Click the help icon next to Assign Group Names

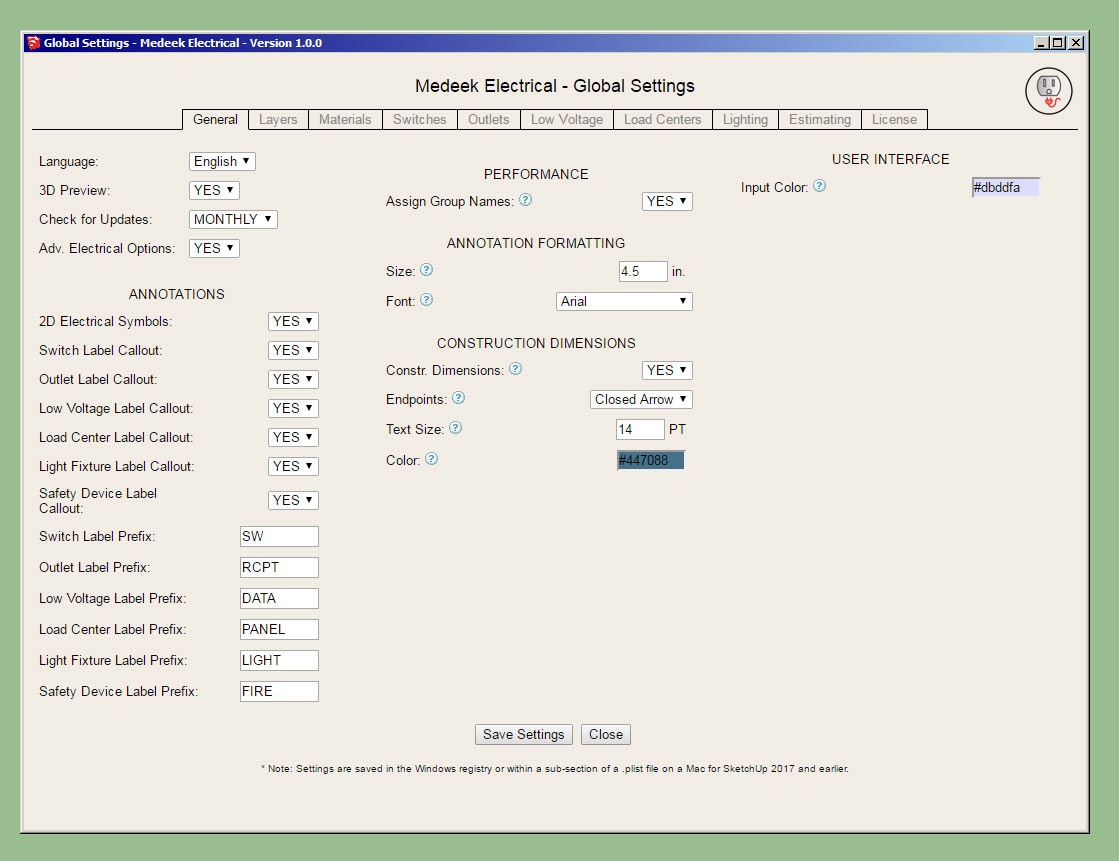coord(525,200)
